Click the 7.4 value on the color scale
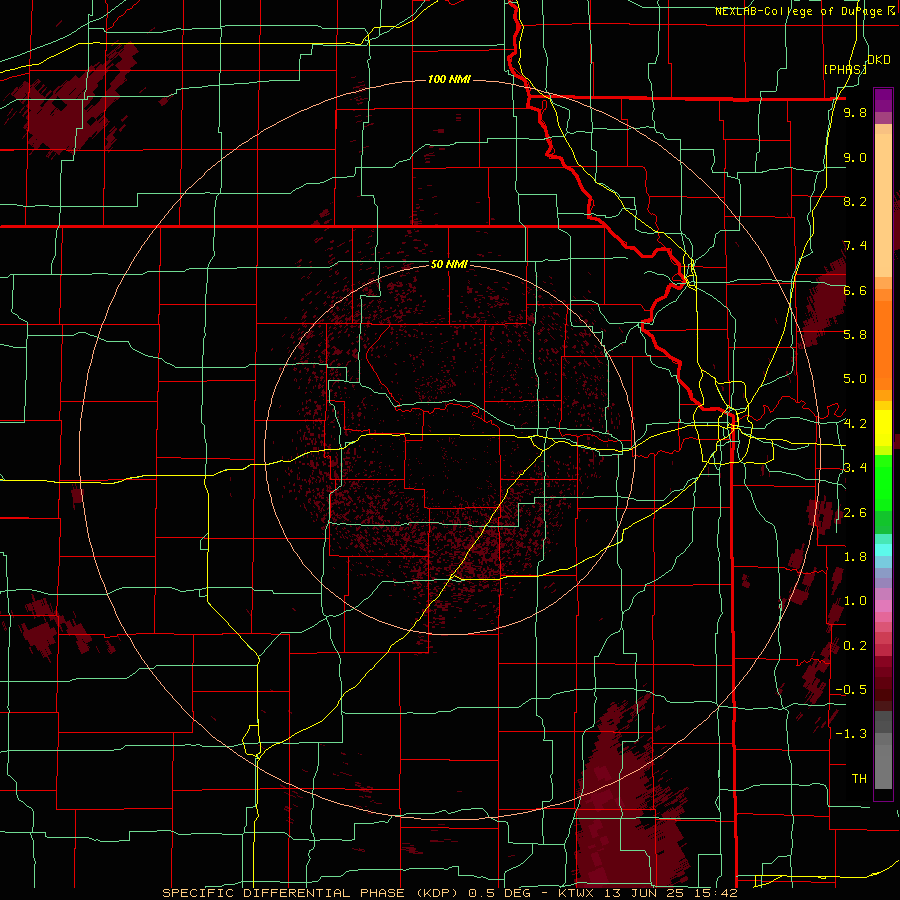900x900 pixels. pos(855,246)
